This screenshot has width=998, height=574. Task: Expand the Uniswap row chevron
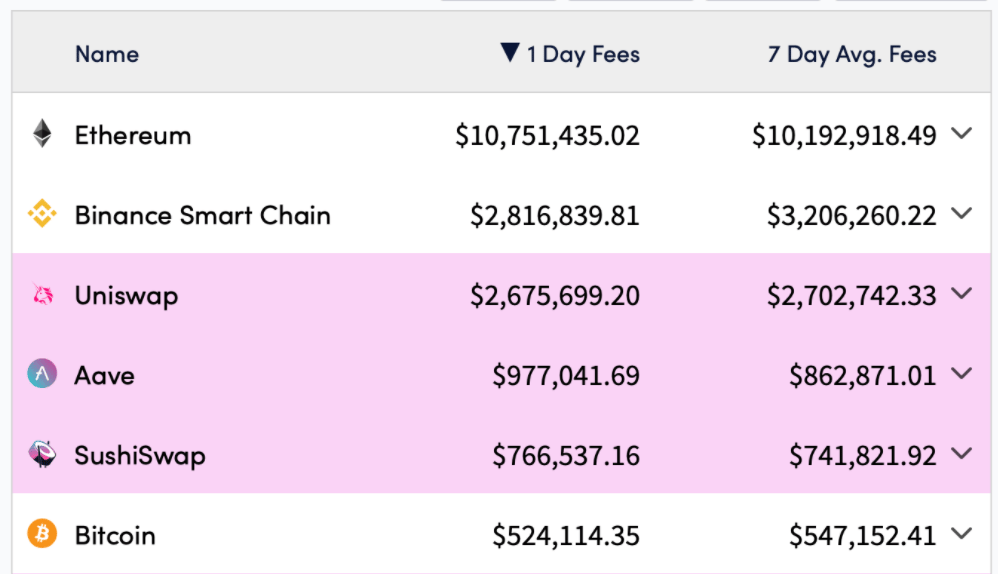[962, 293]
